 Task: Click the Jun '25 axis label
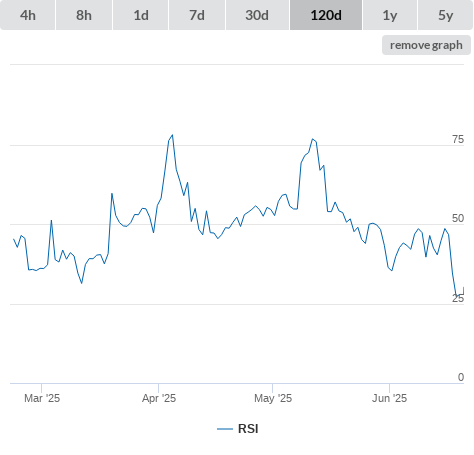389,398
